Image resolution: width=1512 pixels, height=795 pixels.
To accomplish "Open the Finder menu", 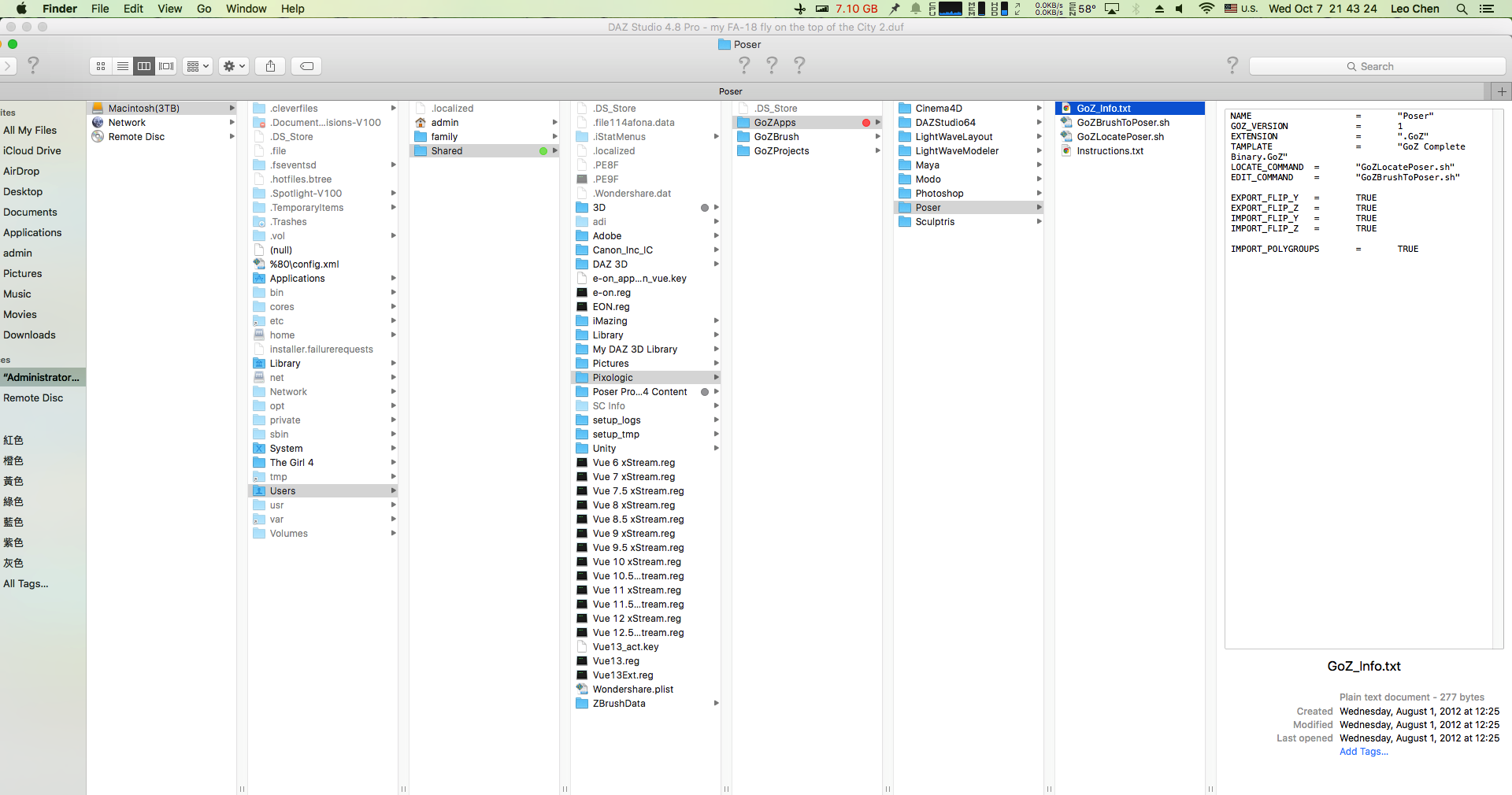I will pyautogui.click(x=60, y=9).
